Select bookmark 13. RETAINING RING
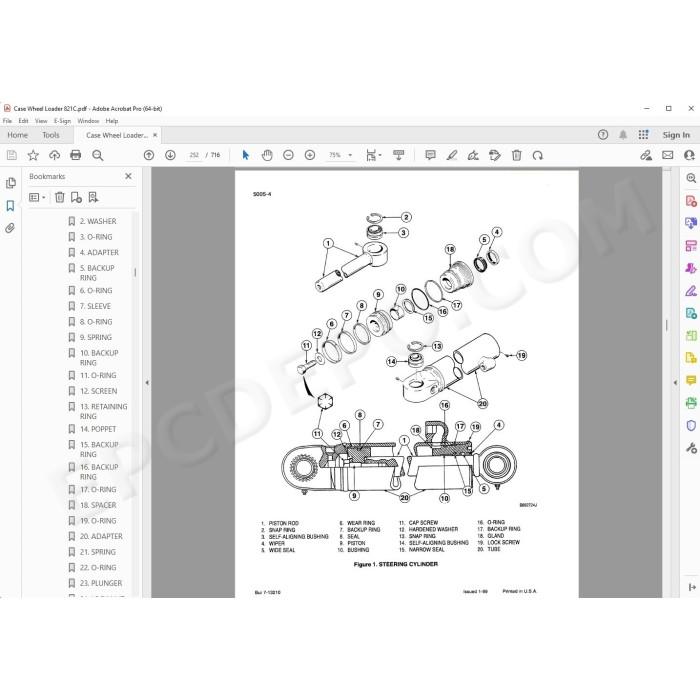Screen dimensions: 700x700 [x=103, y=411]
